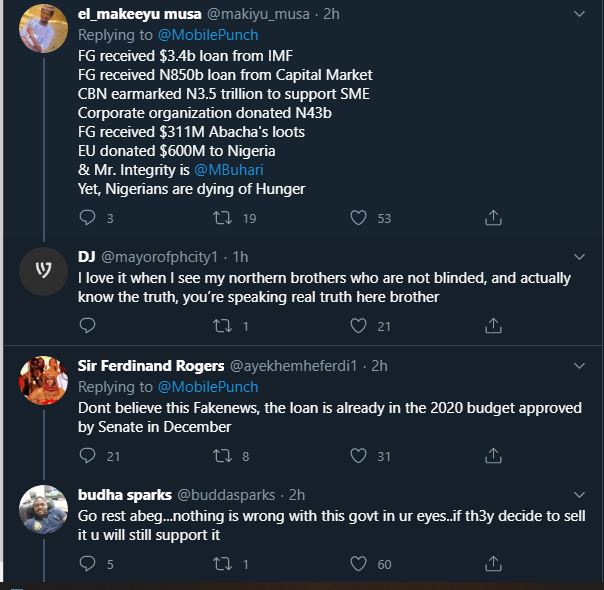
Task: Retweet budha sparks' tweet
Action: [x=223, y=564]
